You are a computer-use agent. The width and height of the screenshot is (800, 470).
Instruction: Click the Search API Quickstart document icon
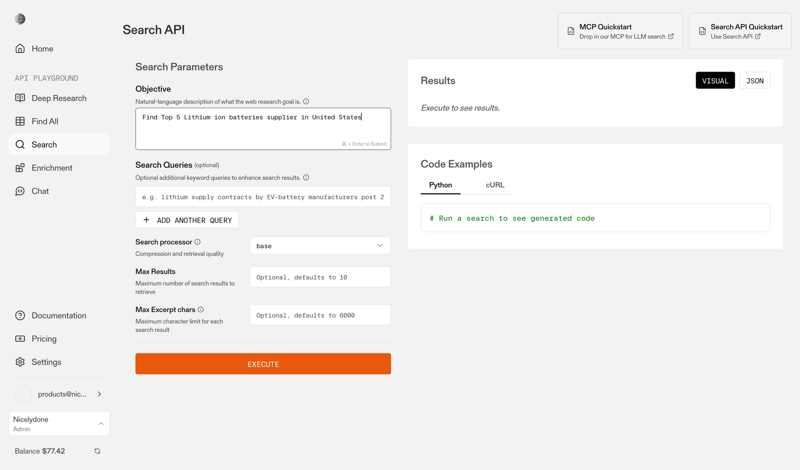click(703, 31)
